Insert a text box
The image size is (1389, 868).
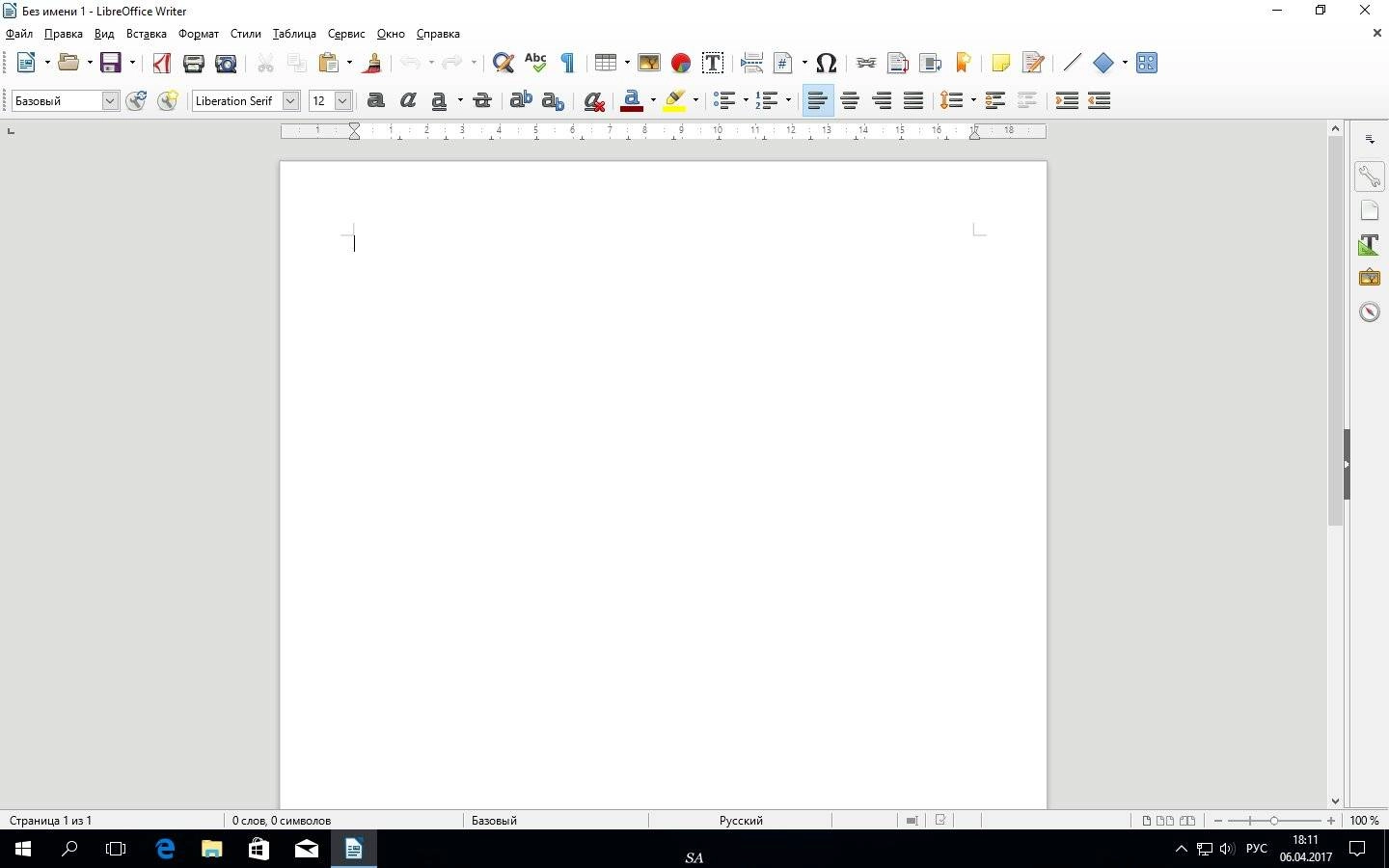(x=713, y=64)
